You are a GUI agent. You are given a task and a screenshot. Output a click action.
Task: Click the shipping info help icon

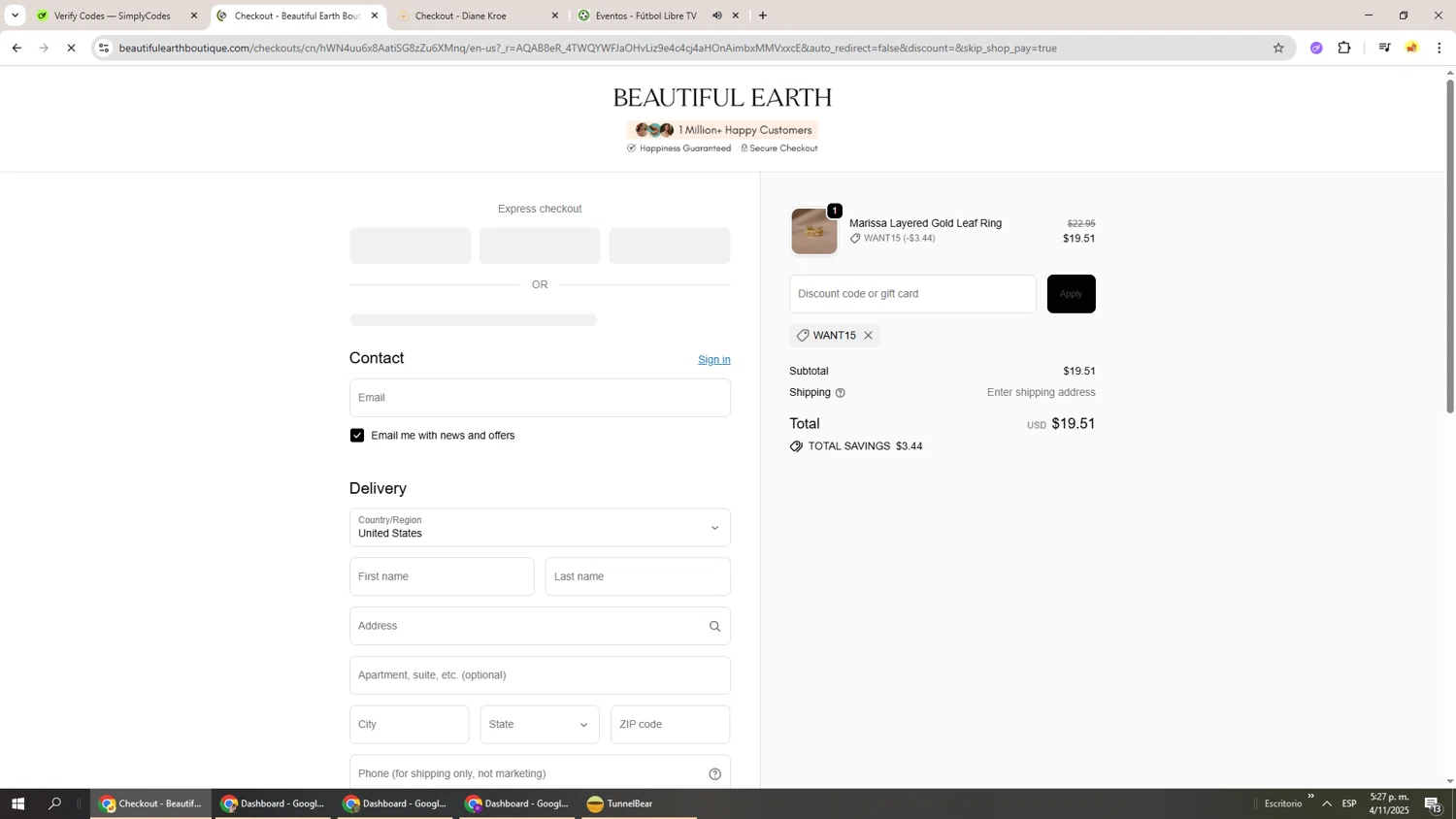click(841, 393)
